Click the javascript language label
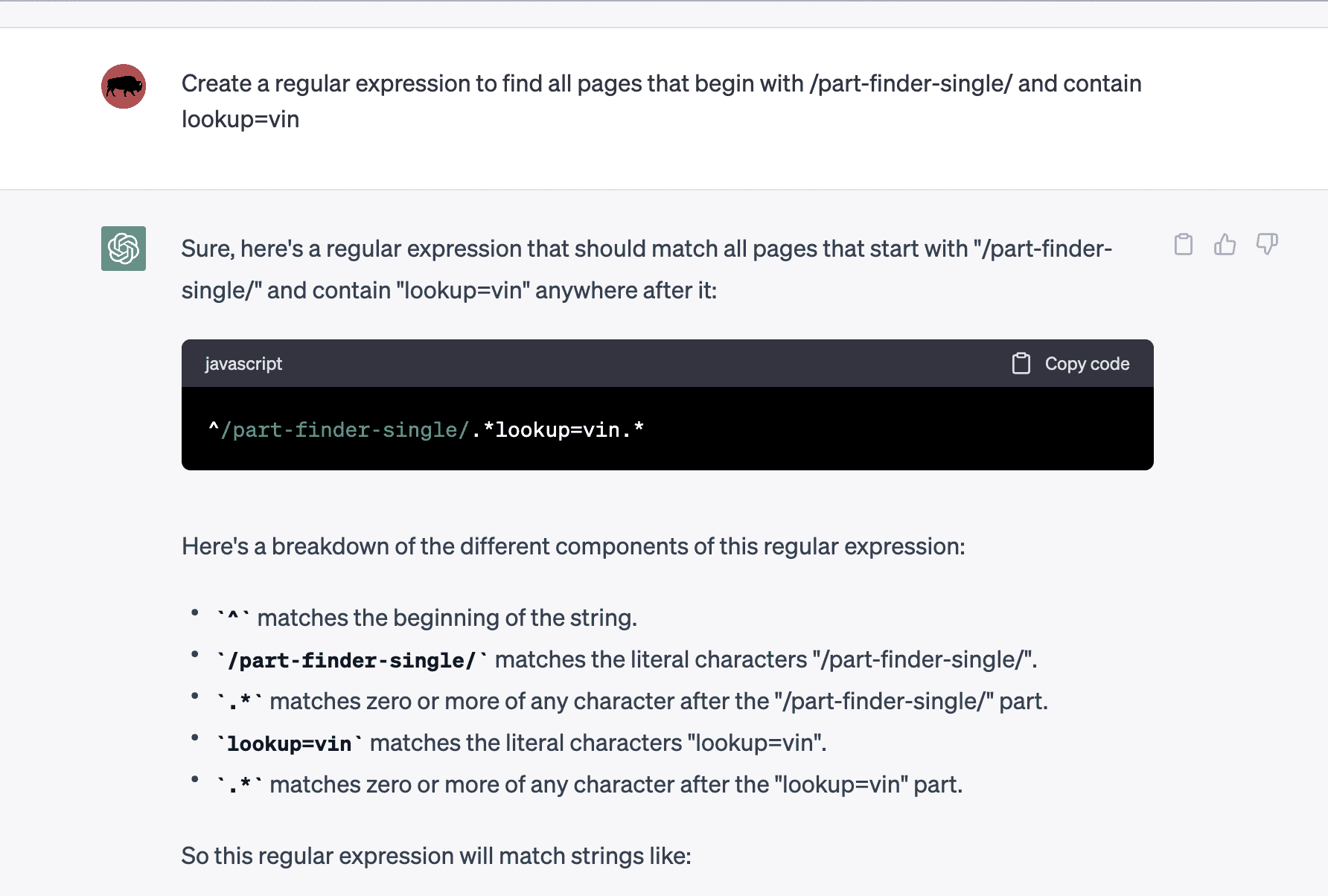1328x896 pixels. 243,364
